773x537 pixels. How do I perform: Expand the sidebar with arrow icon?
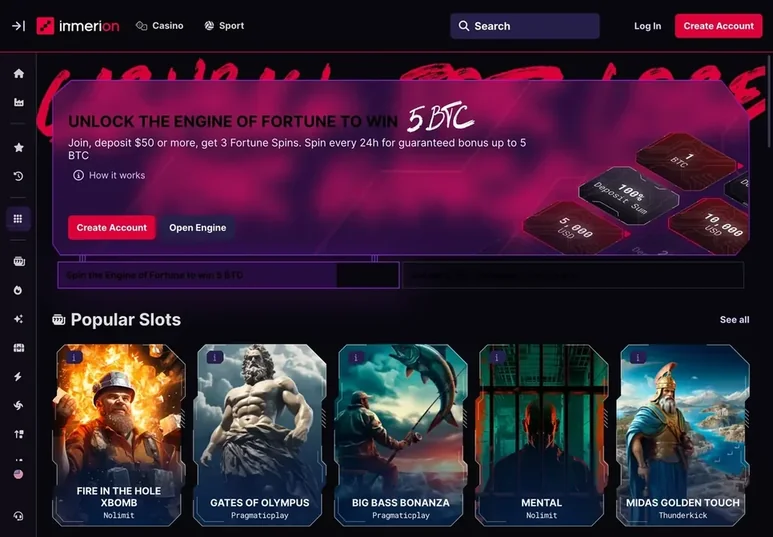(x=18, y=26)
